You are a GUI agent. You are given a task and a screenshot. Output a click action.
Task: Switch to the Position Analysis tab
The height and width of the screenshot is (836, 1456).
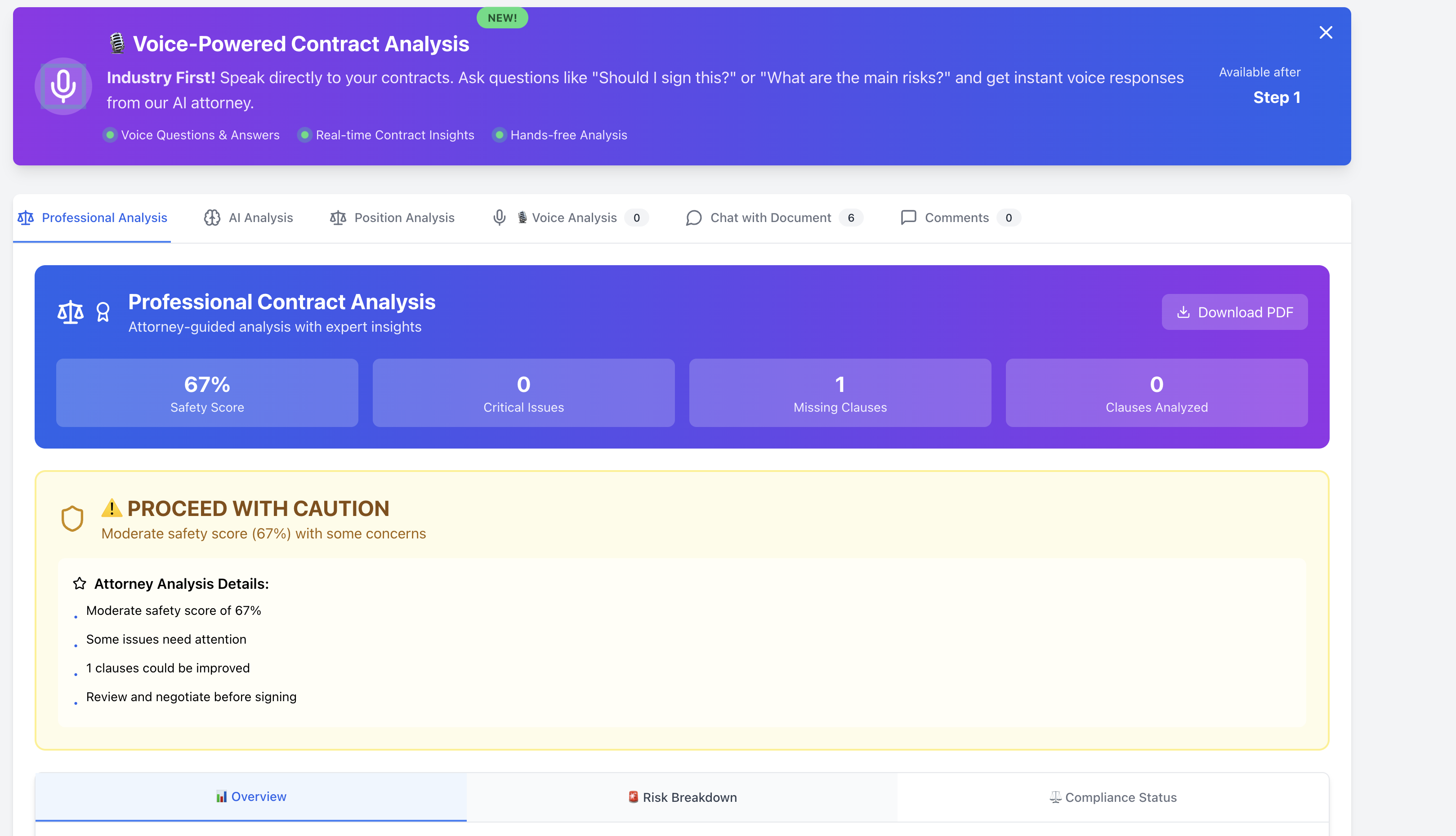coord(392,218)
